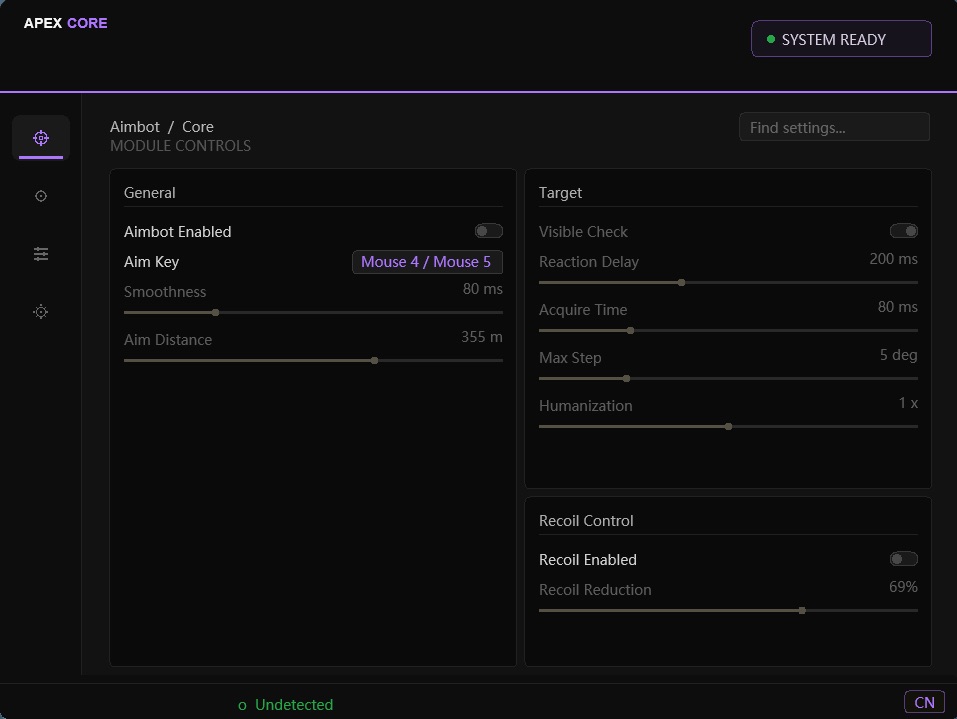Click the 1 x Humanization value
The width and height of the screenshot is (957, 719).
[x=908, y=403]
